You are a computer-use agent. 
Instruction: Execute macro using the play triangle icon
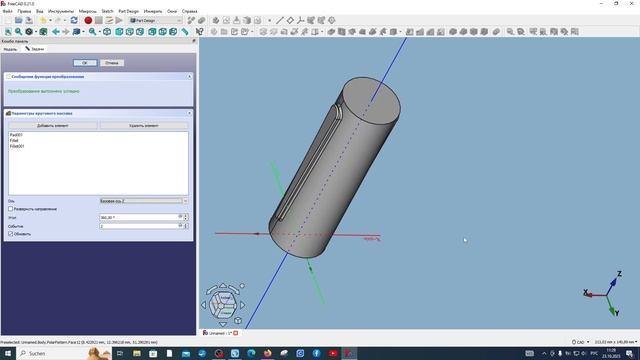click(119, 20)
